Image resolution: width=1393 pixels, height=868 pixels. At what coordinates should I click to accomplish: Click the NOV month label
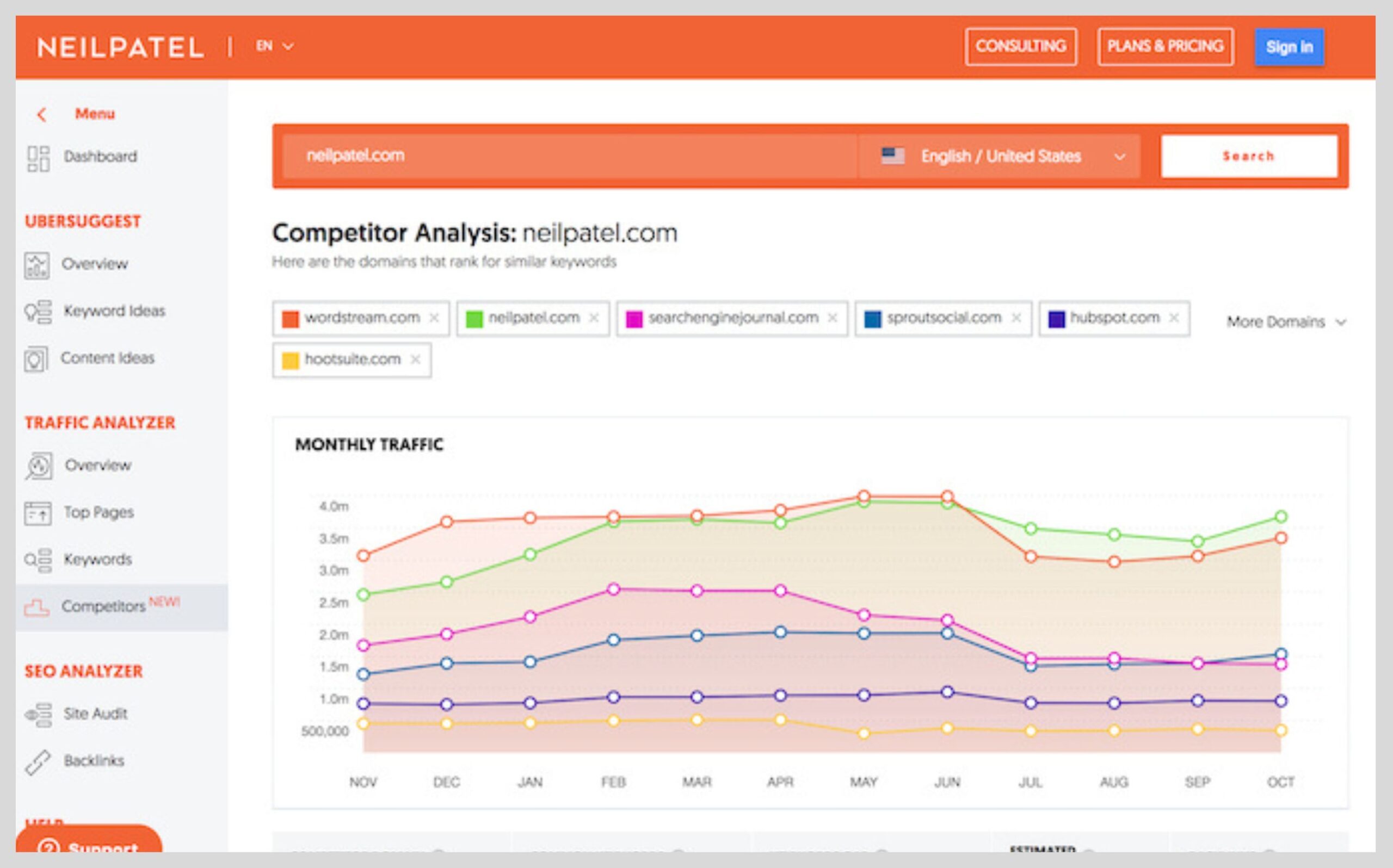(363, 782)
